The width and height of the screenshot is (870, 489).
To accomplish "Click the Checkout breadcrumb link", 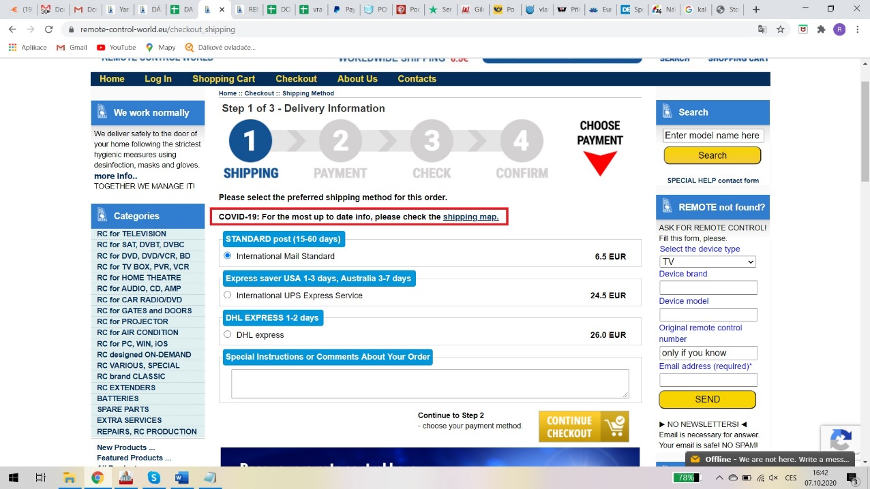I will pyautogui.click(x=259, y=93).
